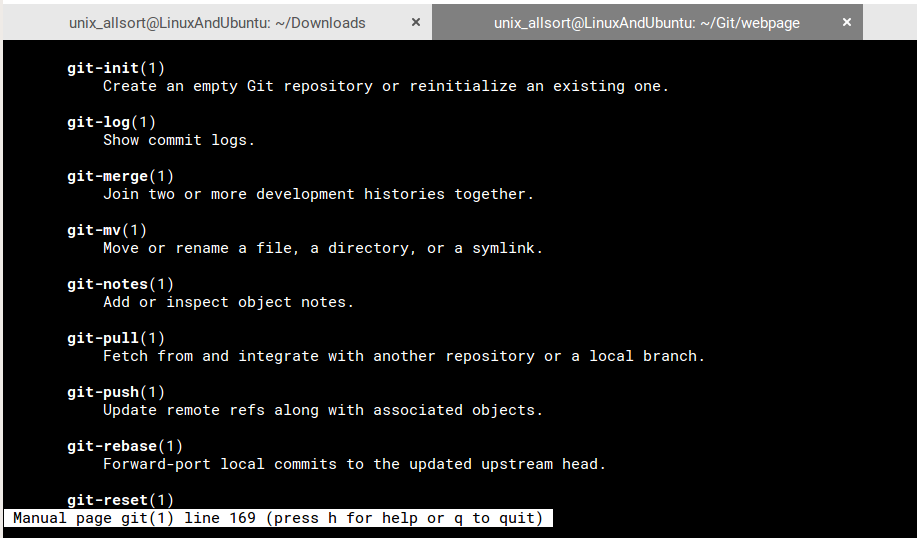Click the git-init(1) heading

click(x=116, y=68)
